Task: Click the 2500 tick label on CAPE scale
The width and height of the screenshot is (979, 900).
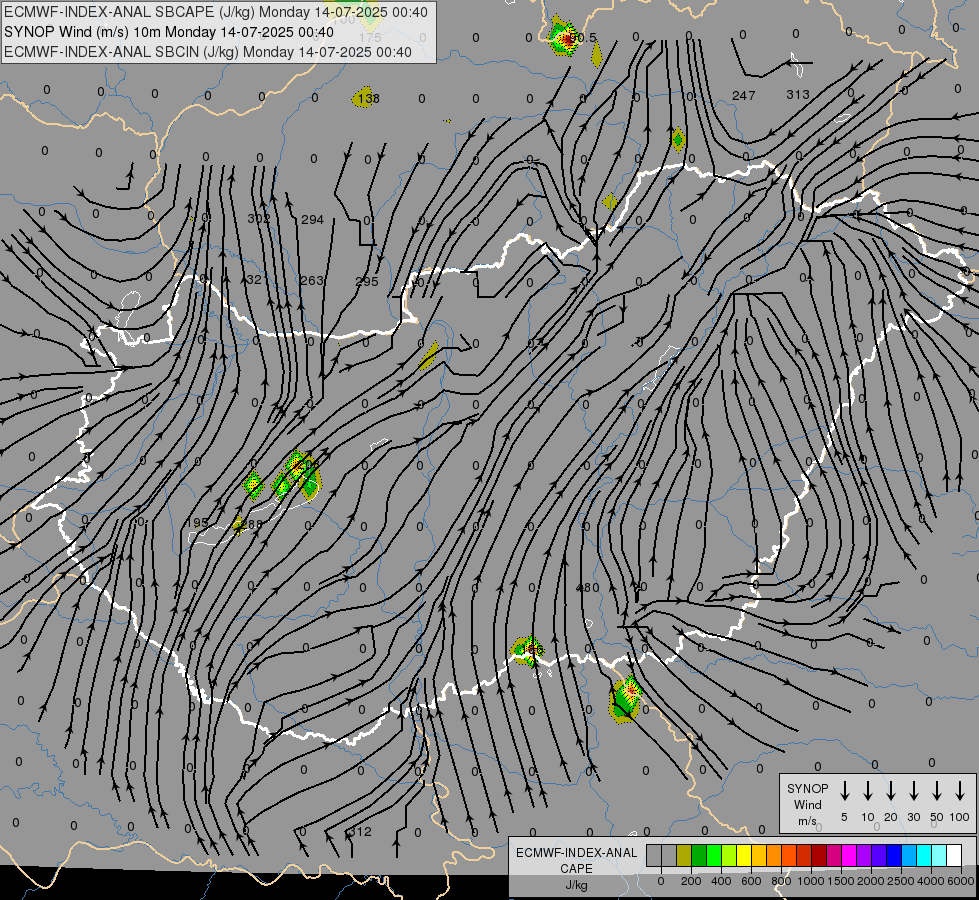Action: click(900, 881)
